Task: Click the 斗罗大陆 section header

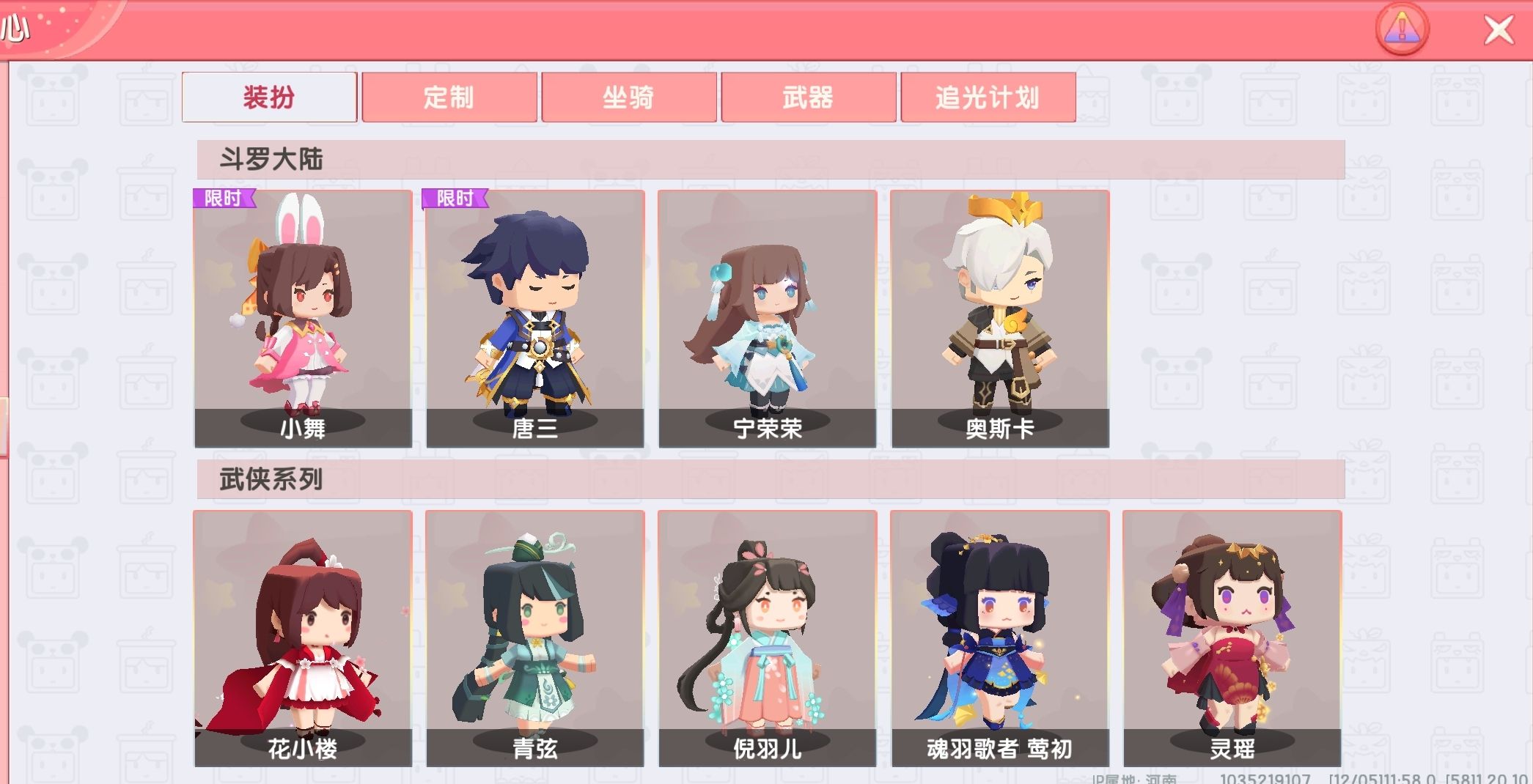Action: tap(771, 159)
